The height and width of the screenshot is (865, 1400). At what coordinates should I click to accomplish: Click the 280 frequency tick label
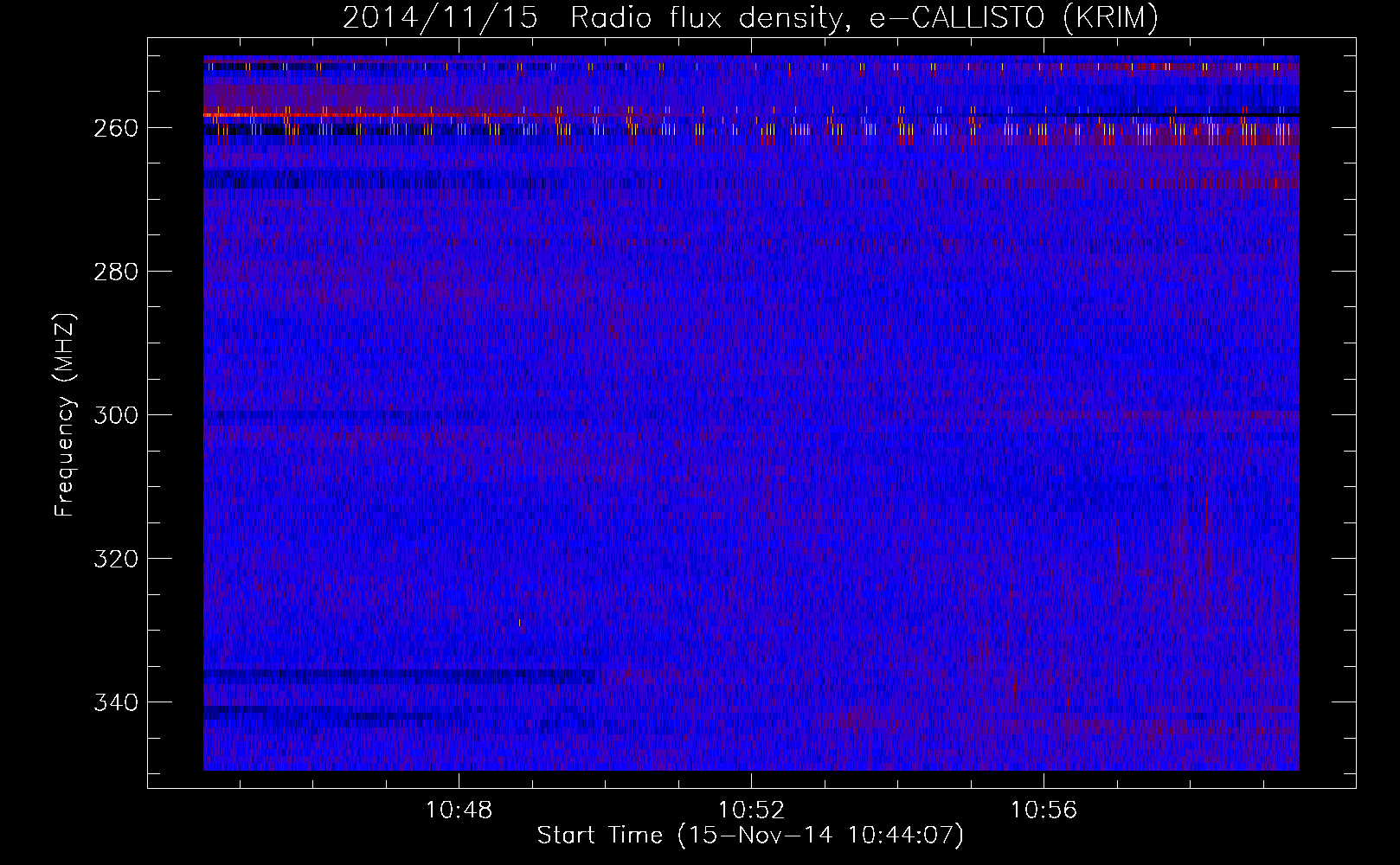tap(115, 272)
